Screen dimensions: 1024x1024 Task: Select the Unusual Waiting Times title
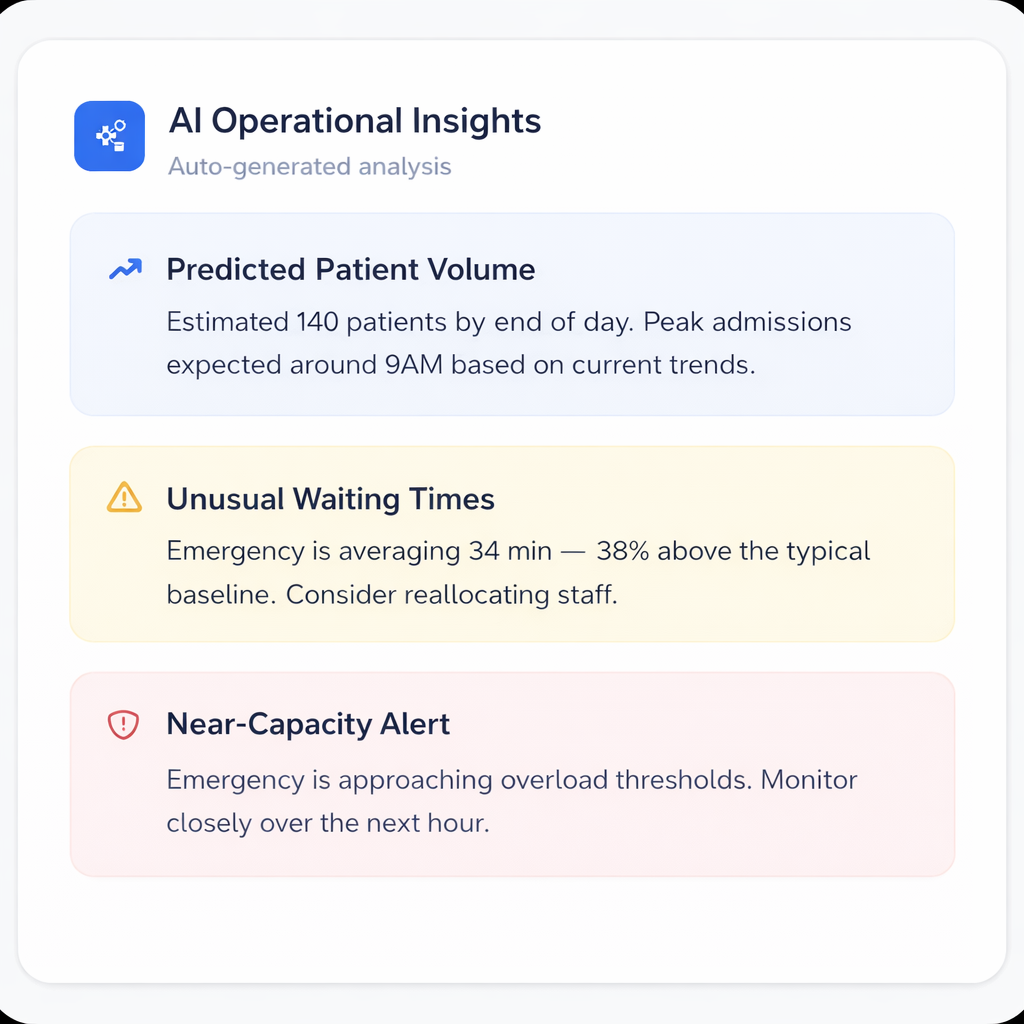330,499
